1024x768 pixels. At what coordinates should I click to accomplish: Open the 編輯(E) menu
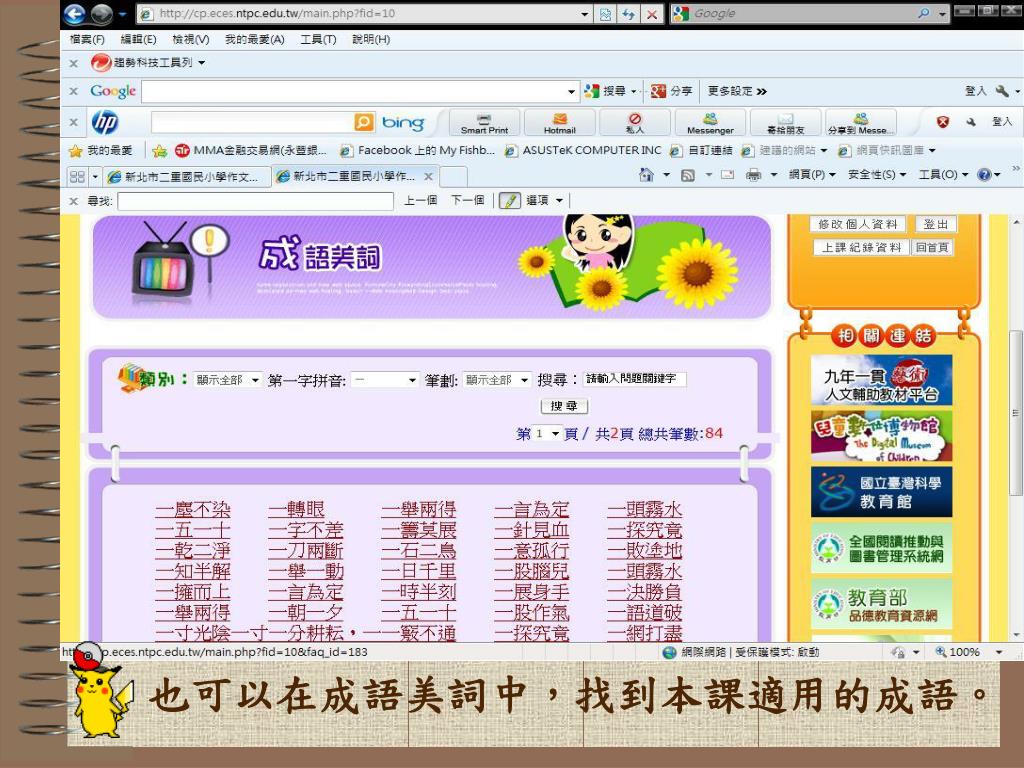[138, 39]
